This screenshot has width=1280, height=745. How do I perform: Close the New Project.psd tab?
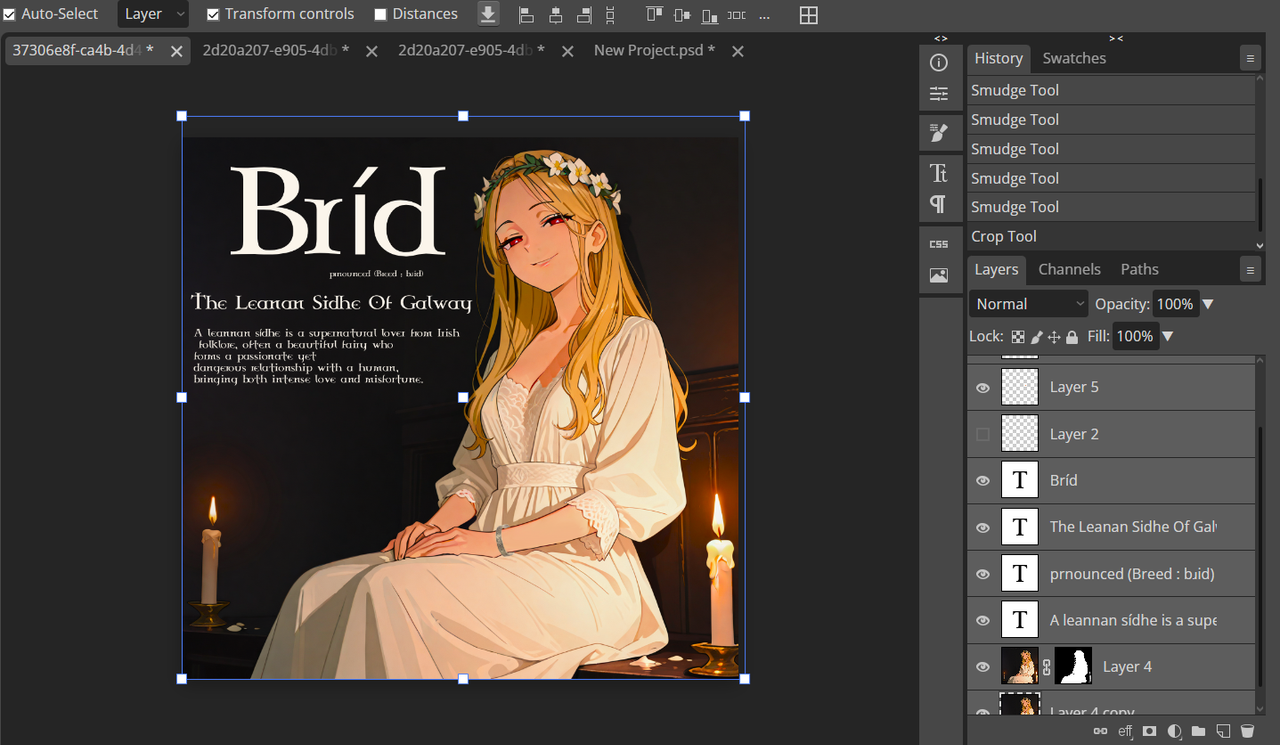[x=738, y=51]
